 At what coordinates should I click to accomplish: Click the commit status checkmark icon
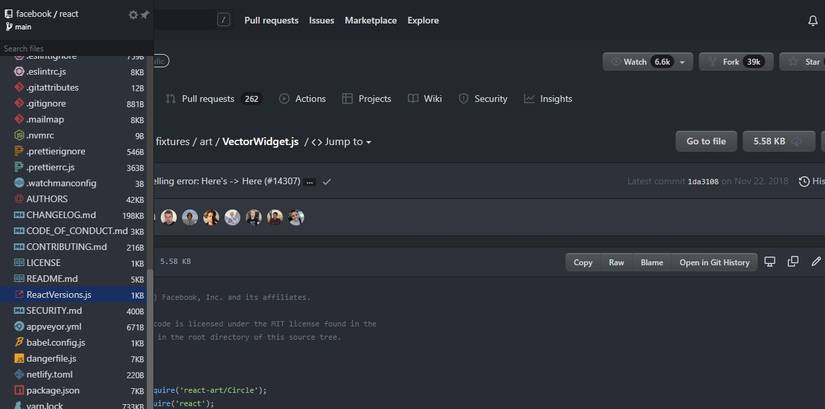point(327,182)
